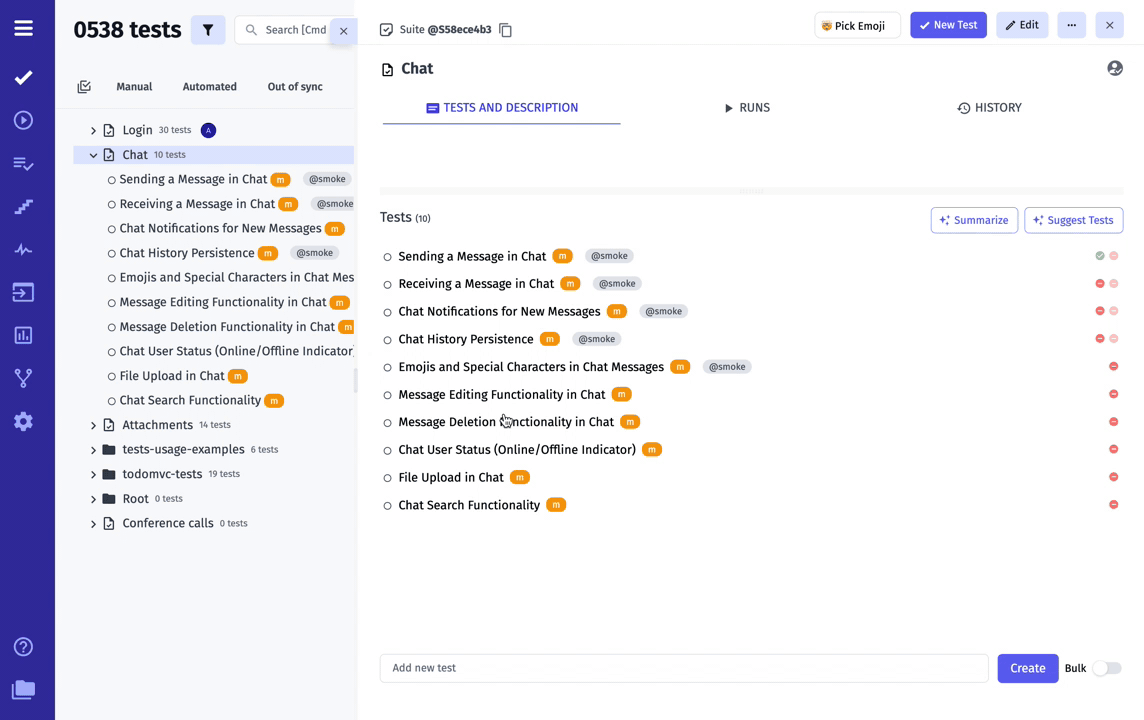Screen dimensions: 1144x720
Task: Open the Tests checkmark sidebar icon
Action: [x=23, y=77]
